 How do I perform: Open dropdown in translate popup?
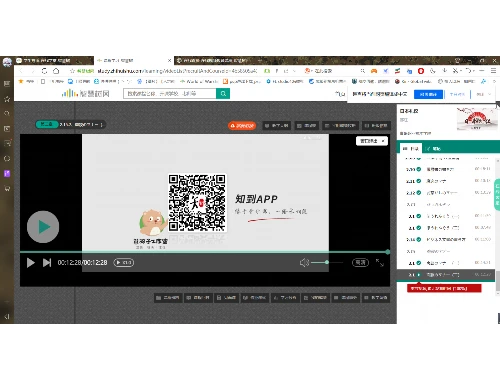[x=484, y=94]
